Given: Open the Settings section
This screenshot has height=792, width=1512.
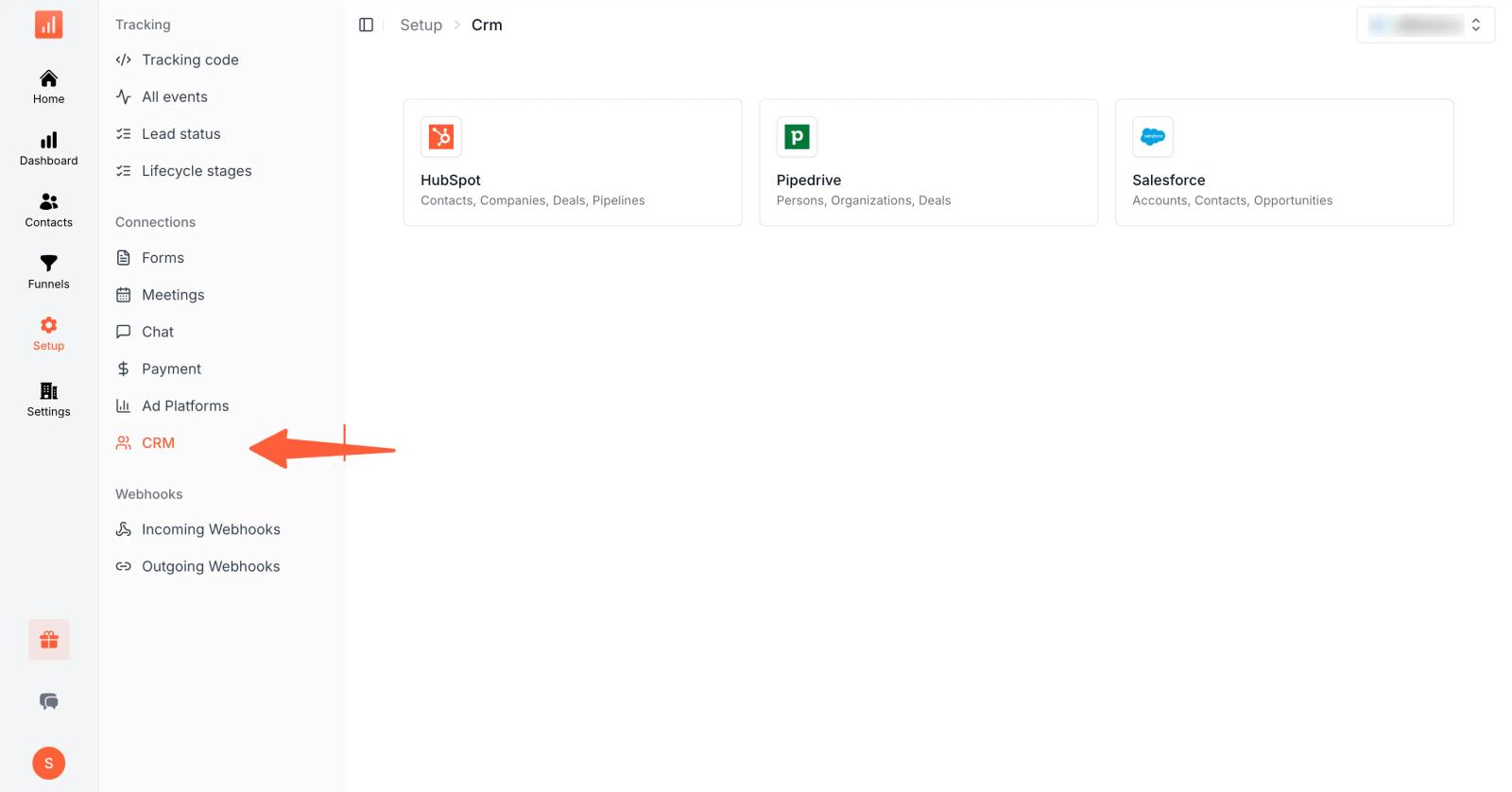Looking at the screenshot, I should click(x=48, y=400).
